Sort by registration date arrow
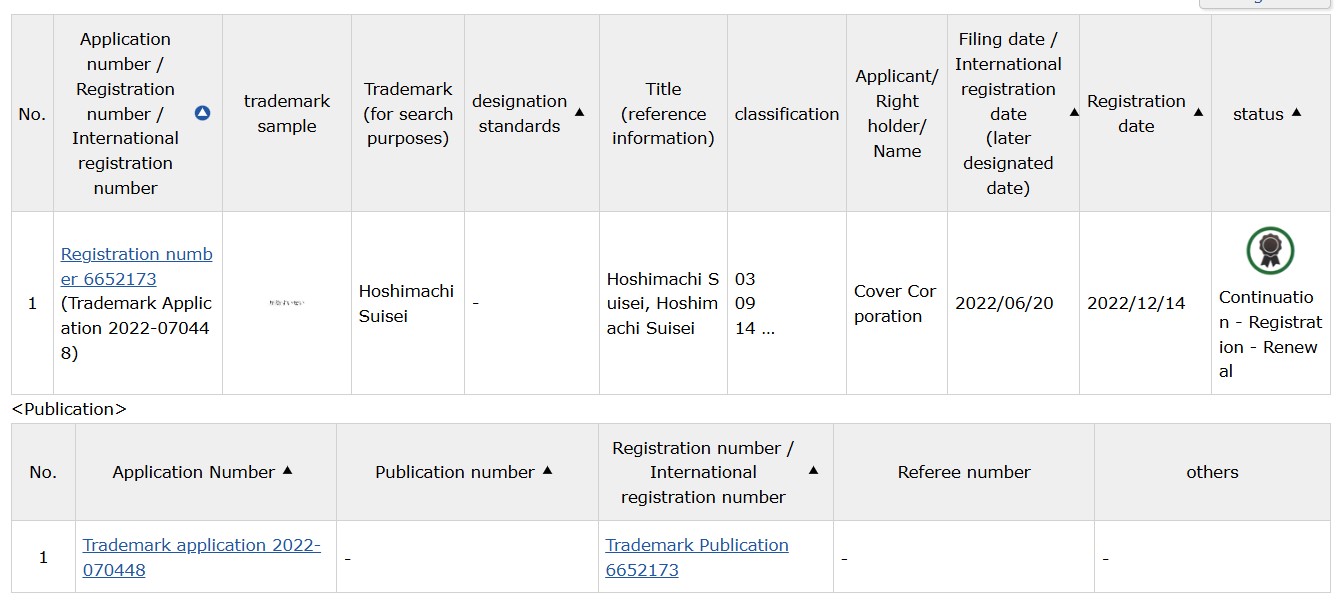The width and height of the screenshot is (1342, 610). pyautogui.click(x=1198, y=112)
